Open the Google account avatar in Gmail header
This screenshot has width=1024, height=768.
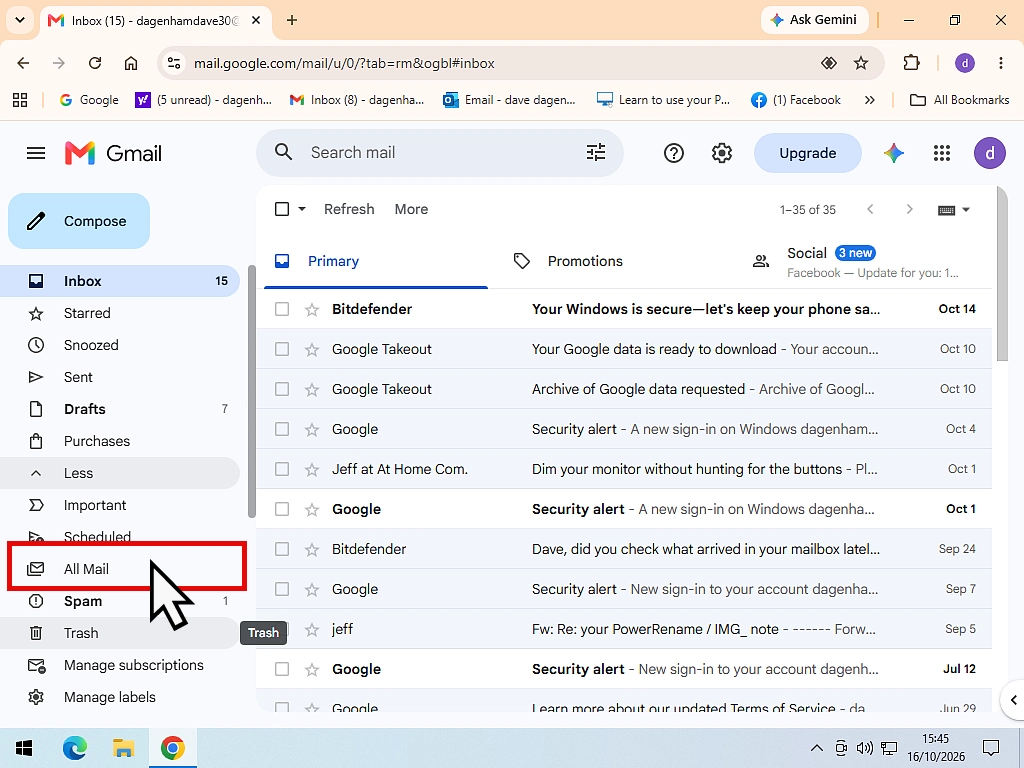(989, 153)
